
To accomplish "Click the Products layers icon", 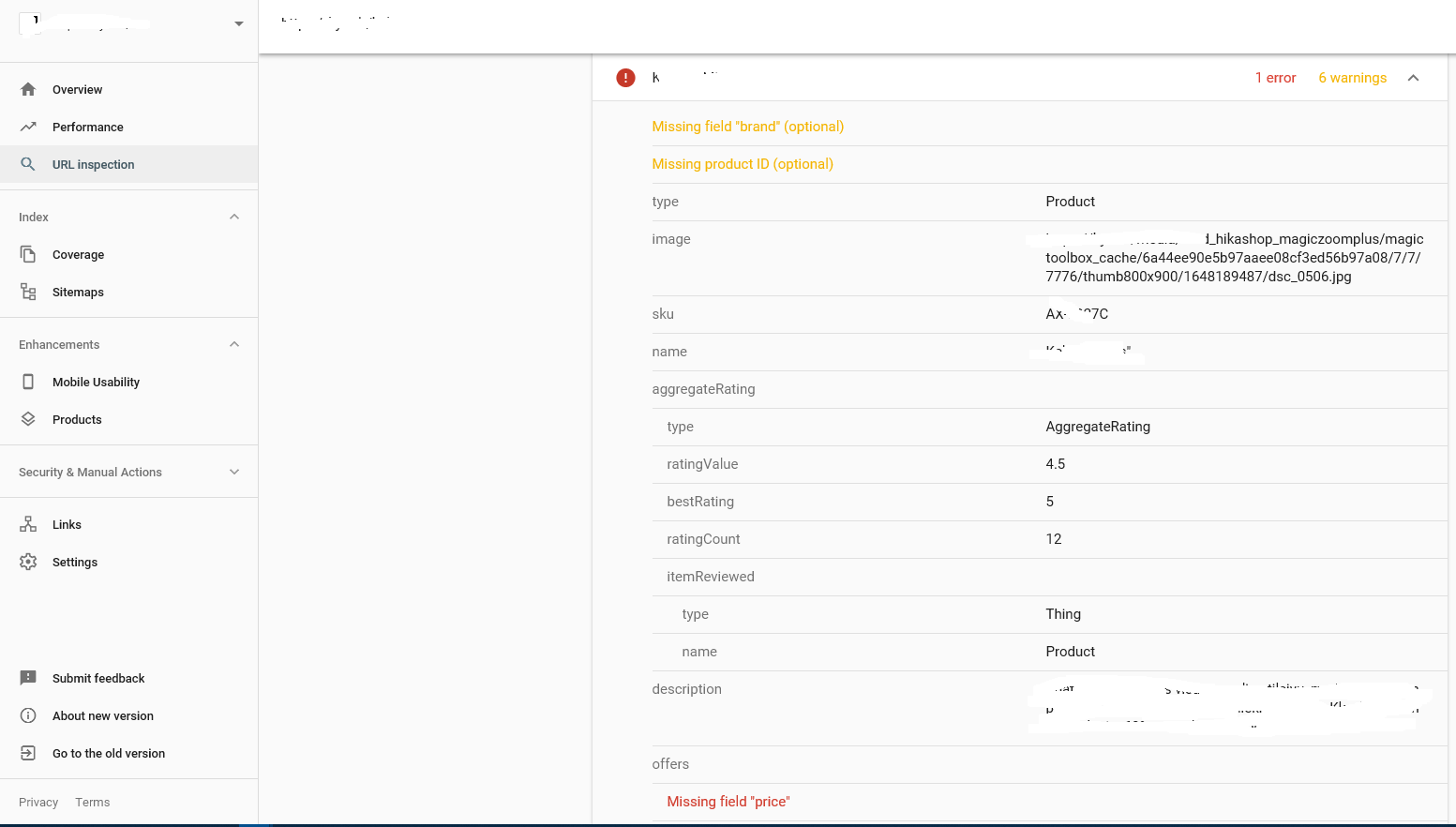I will point(28,419).
